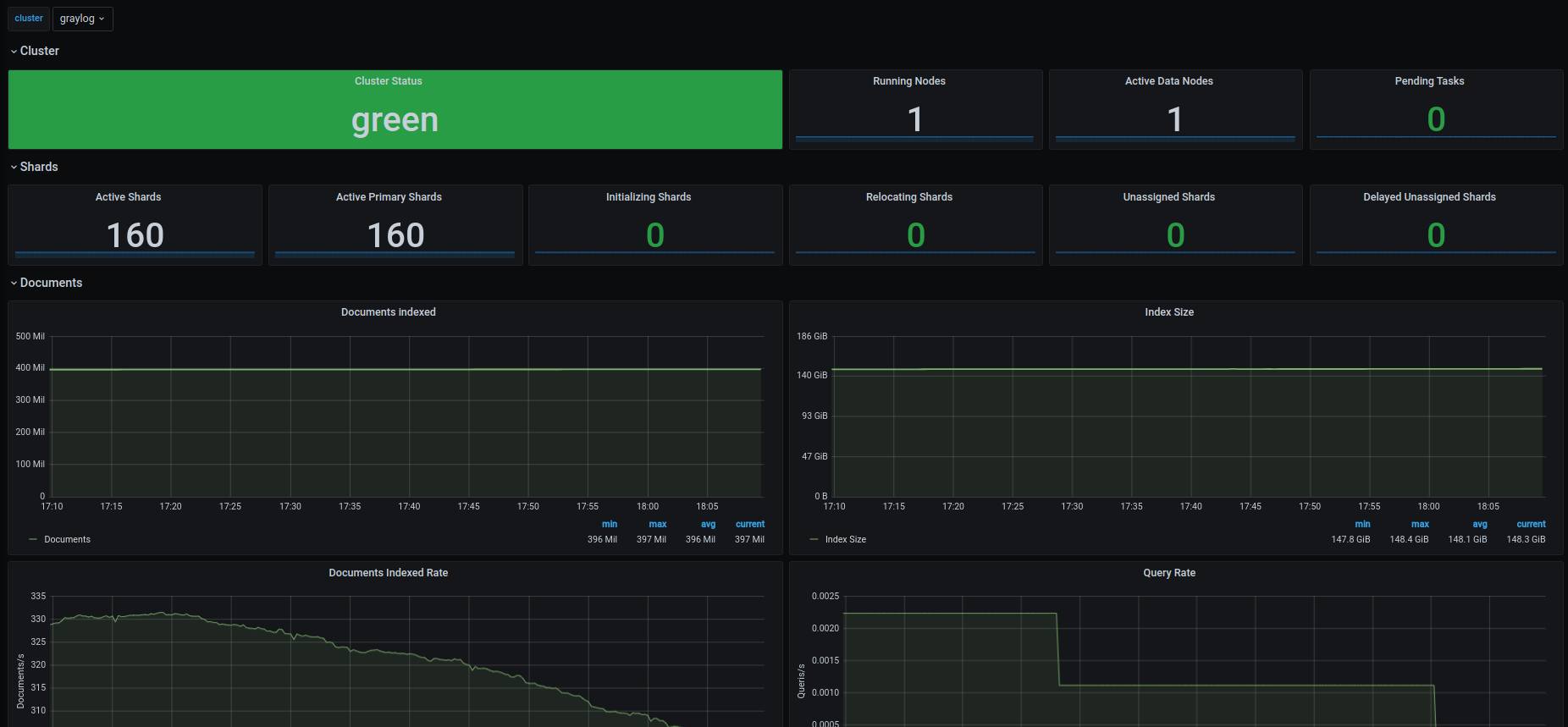This screenshot has width=1568, height=727.
Task: Open the Query Rate panel title
Action: tap(1169, 573)
